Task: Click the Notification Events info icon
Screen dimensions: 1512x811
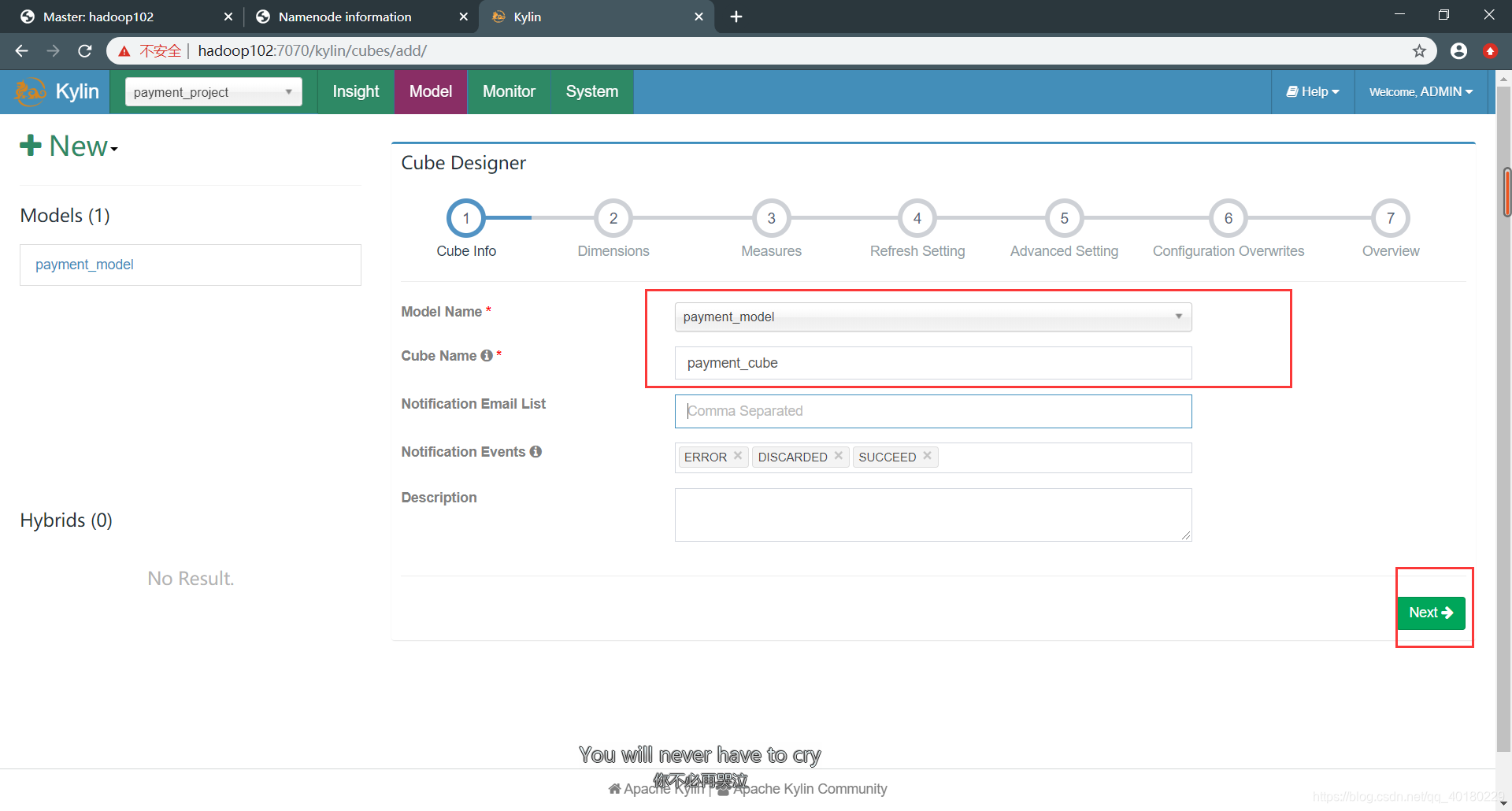Action: [535, 452]
